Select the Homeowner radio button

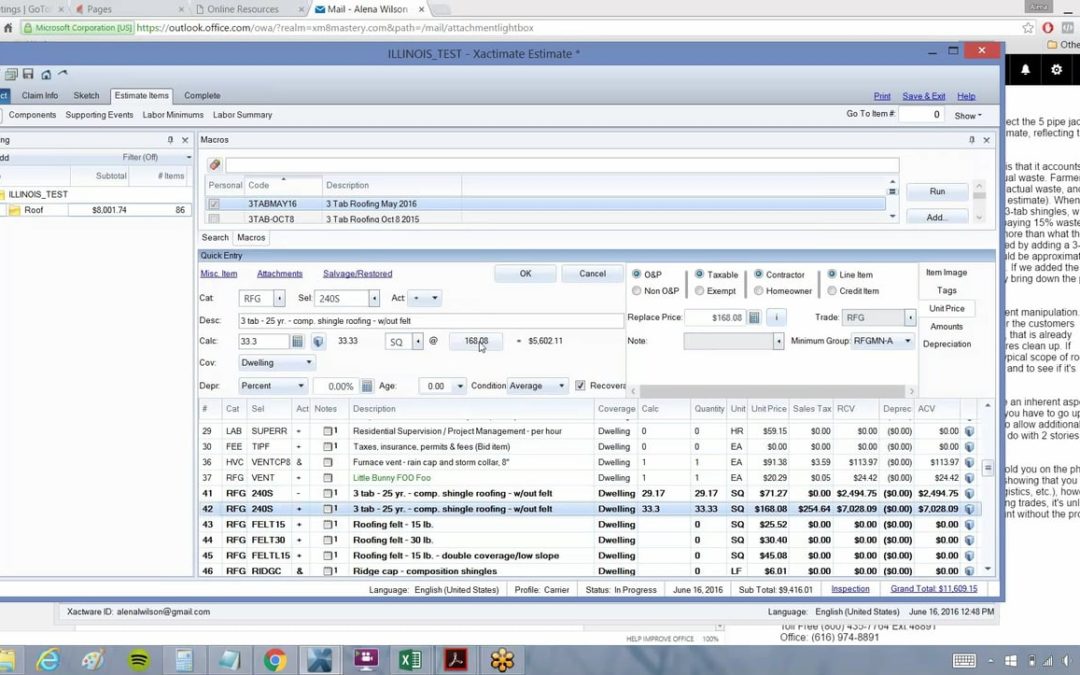pyautogui.click(x=758, y=291)
